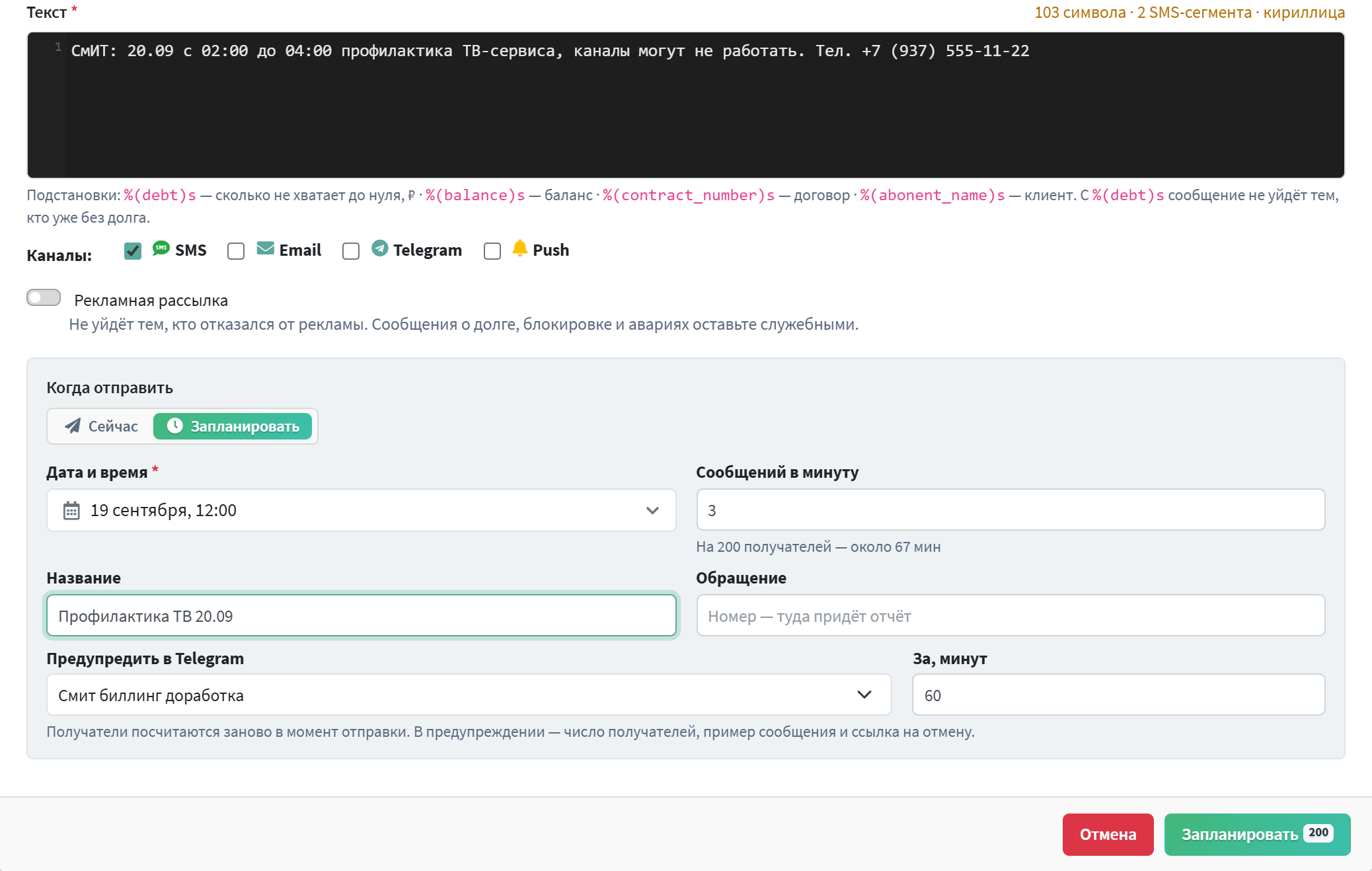Uncheck the SMS channel checkbox
The image size is (1372, 871).
[133, 251]
